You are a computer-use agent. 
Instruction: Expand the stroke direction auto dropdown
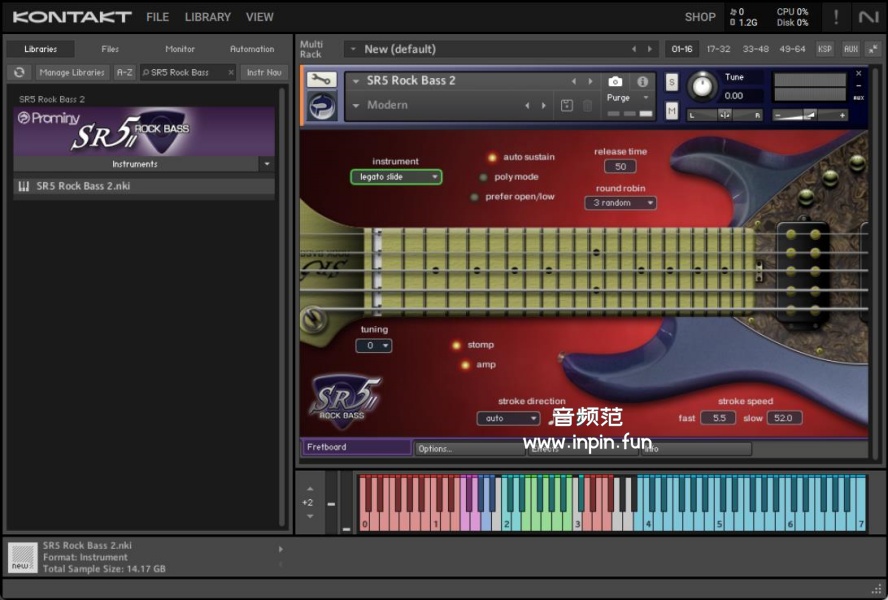click(508, 418)
